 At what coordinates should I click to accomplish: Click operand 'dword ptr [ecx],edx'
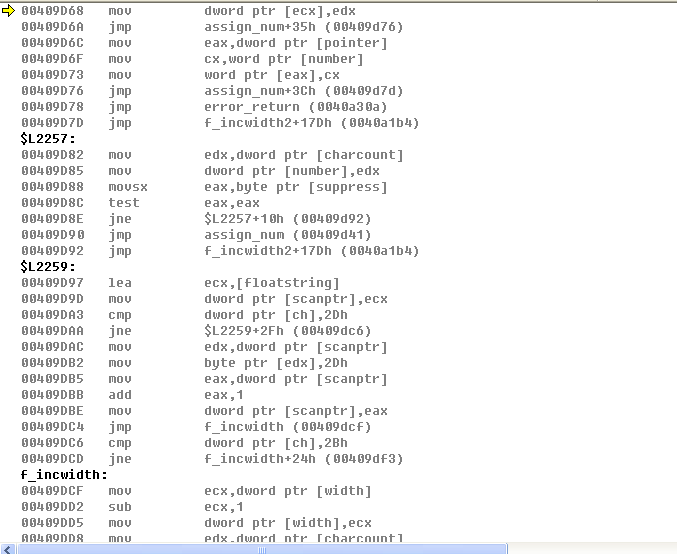pyautogui.click(x=280, y=11)
